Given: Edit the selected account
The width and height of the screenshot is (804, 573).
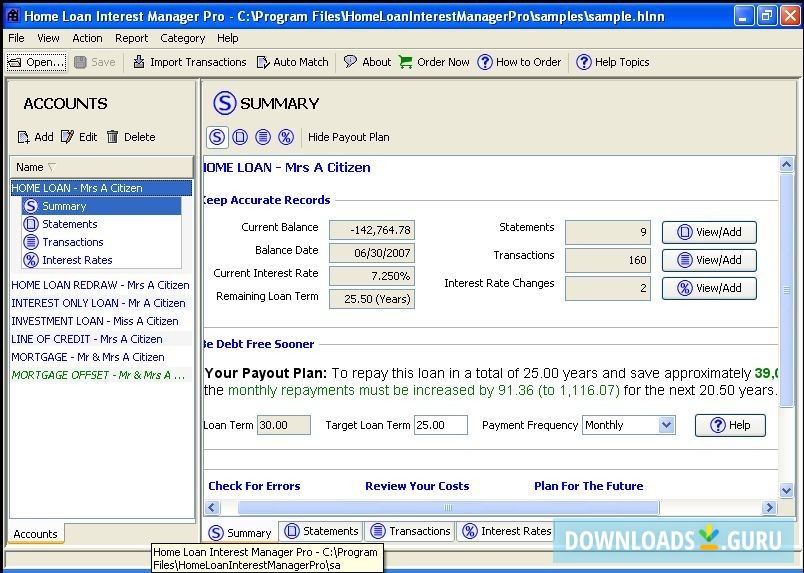Looking at the screenshot, I should point(79,137).
